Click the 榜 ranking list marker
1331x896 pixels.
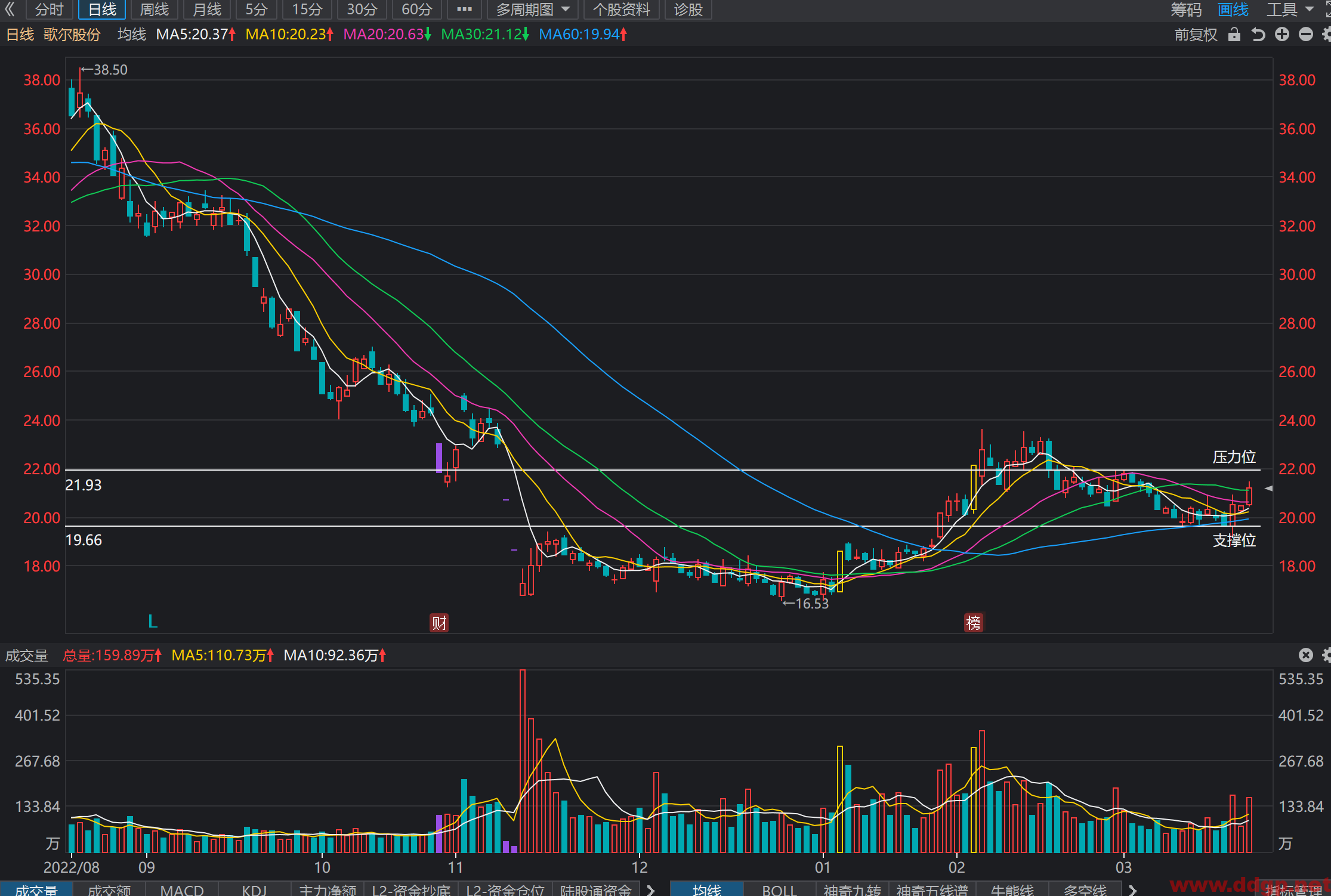pyautogui.click(x=974, y=623)
